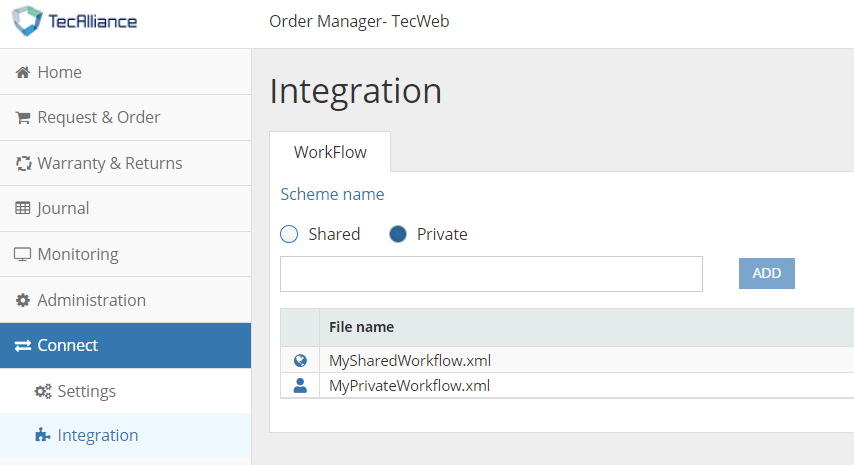The height and width of the screenshot is (465, 854).
Task: Focus the scheme name text field
Action: (x=491, y=274)
